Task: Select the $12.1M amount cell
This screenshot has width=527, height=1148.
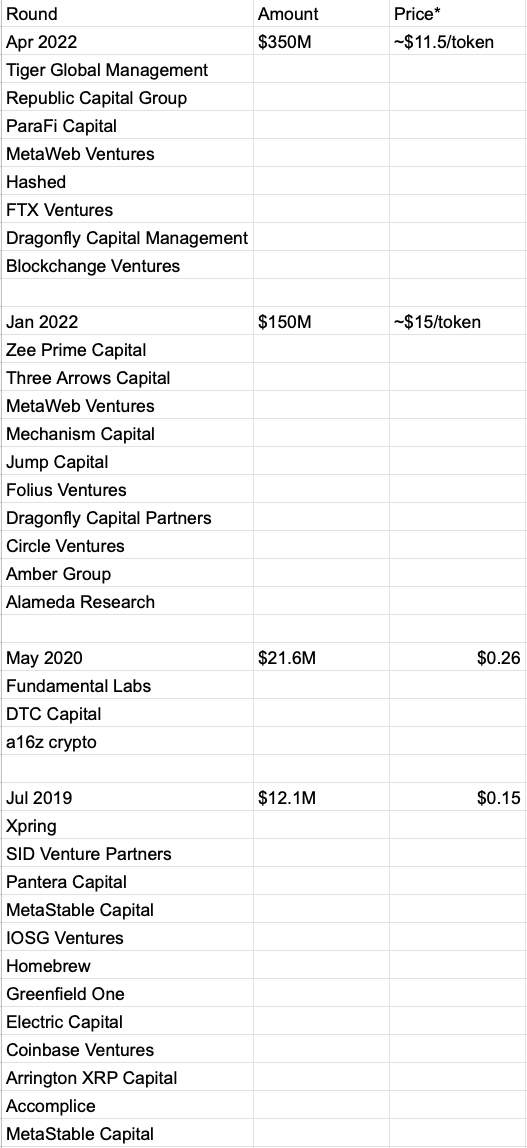Action: pyautogui.click(x=321, y=797)
